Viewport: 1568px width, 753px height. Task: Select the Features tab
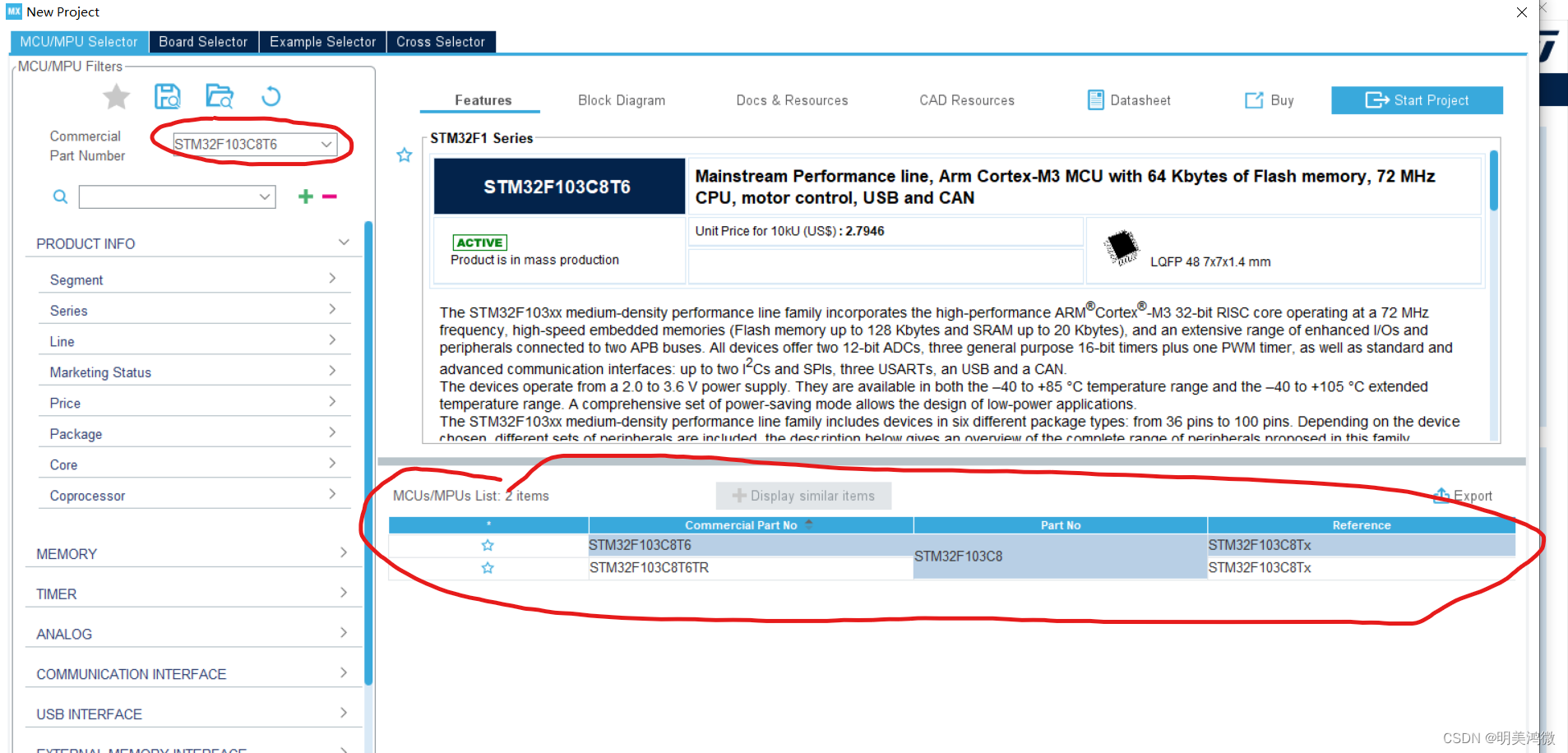[x=483, y=100]
